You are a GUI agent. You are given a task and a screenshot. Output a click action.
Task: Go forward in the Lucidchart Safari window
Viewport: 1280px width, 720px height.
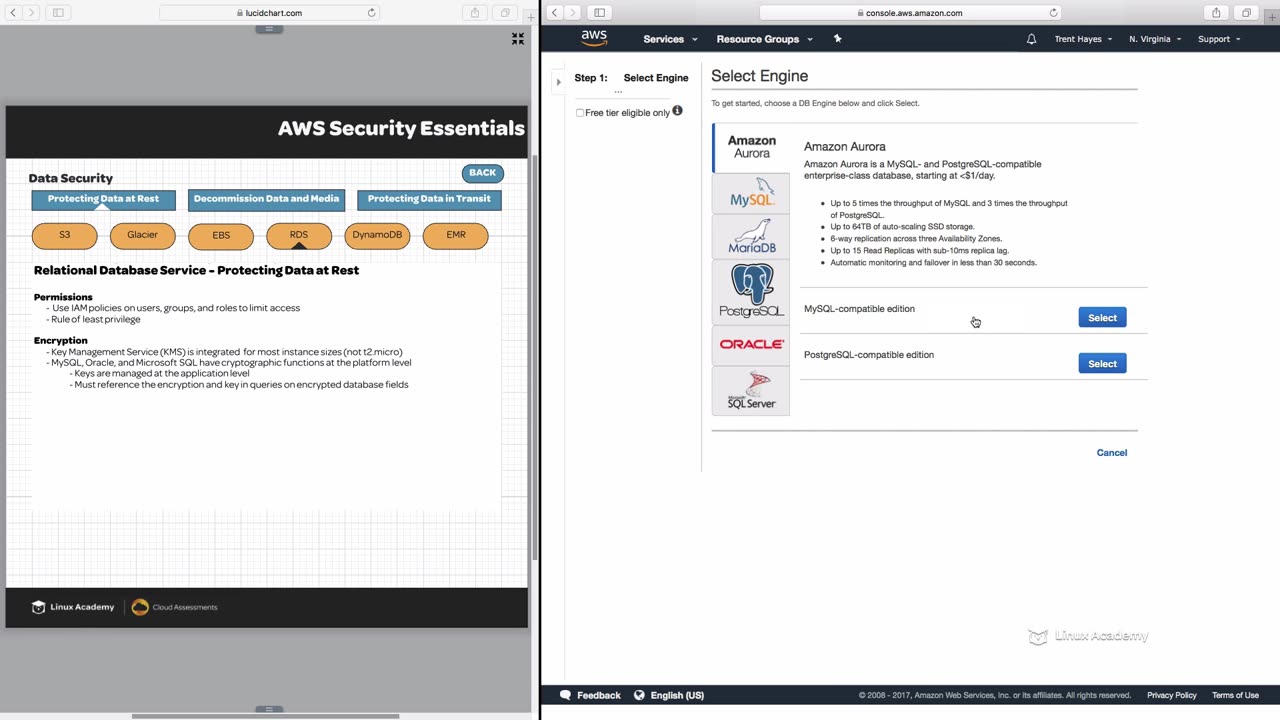pos(31,13)
